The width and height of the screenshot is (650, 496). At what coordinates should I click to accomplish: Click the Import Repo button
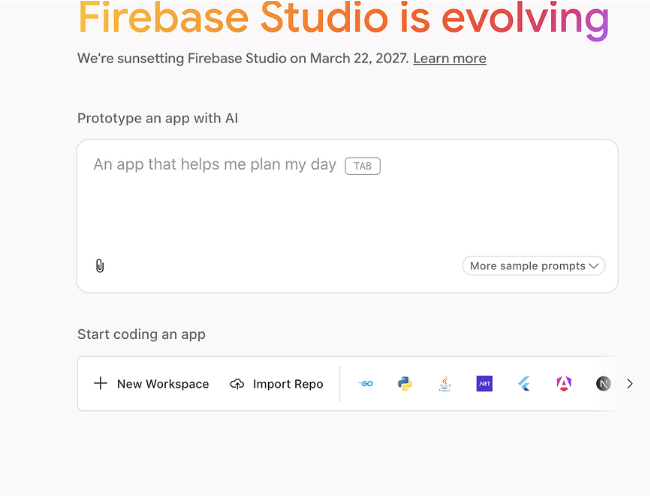click(x=277, y=384)
